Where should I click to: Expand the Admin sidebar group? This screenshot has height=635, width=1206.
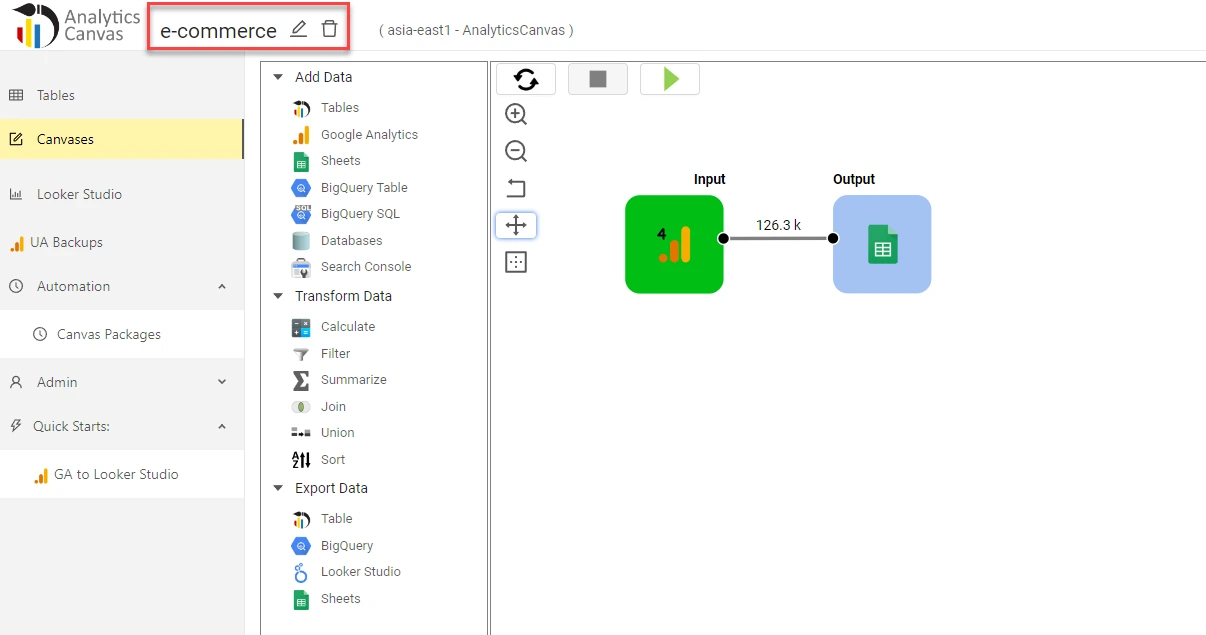coord(222,382)
